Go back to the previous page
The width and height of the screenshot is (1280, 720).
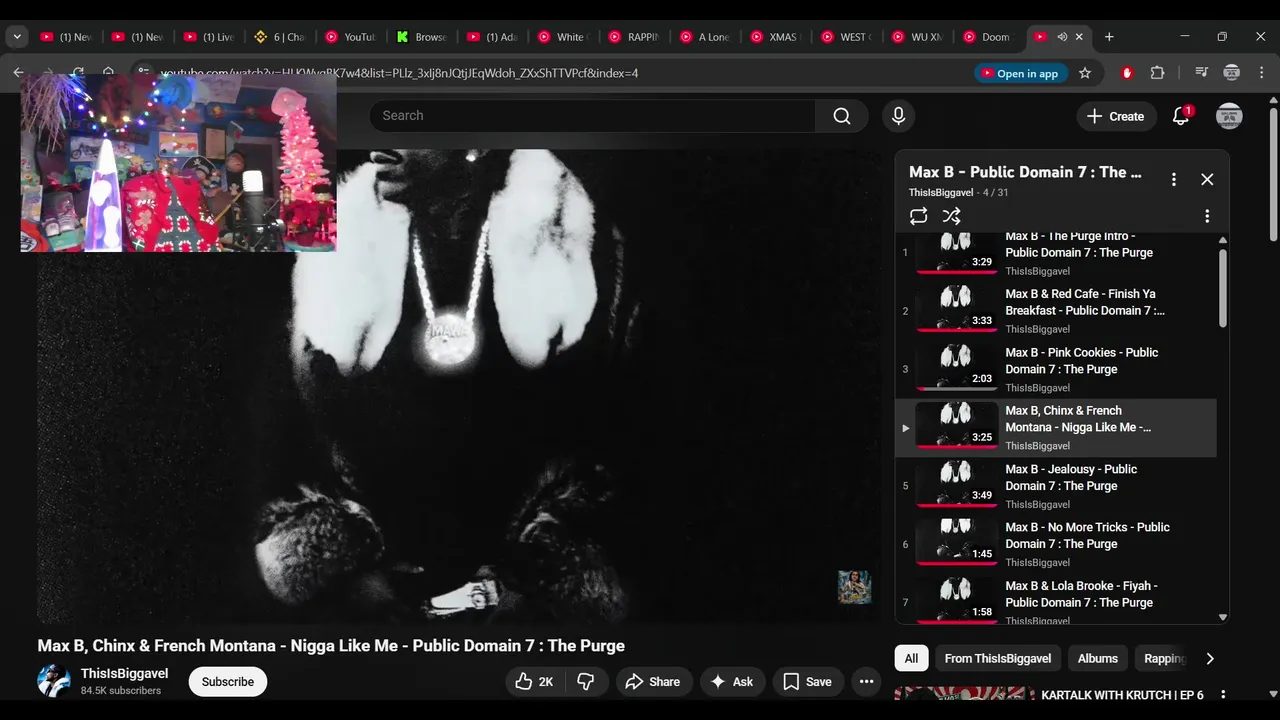[x=18, y=73]
